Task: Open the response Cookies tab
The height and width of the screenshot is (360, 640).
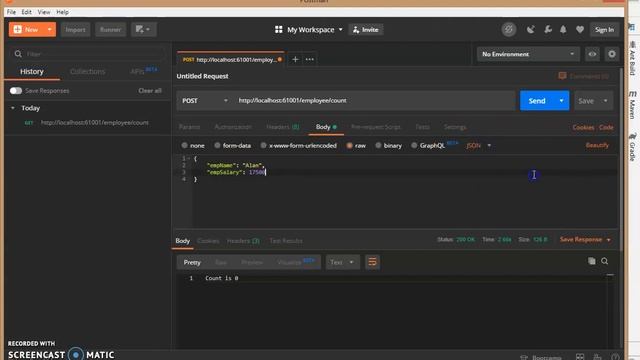Action: pos(208,241)
